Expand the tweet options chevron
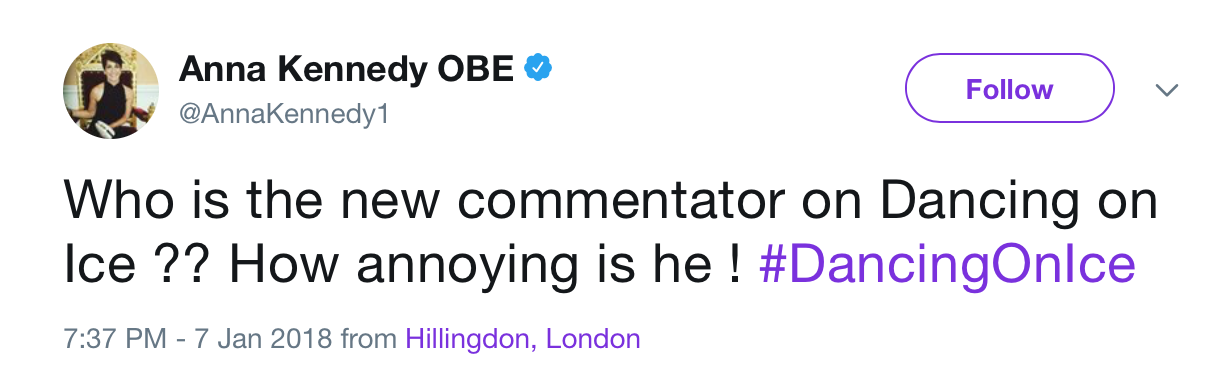Screen dimensions: 1230x370 [1166, 90]
